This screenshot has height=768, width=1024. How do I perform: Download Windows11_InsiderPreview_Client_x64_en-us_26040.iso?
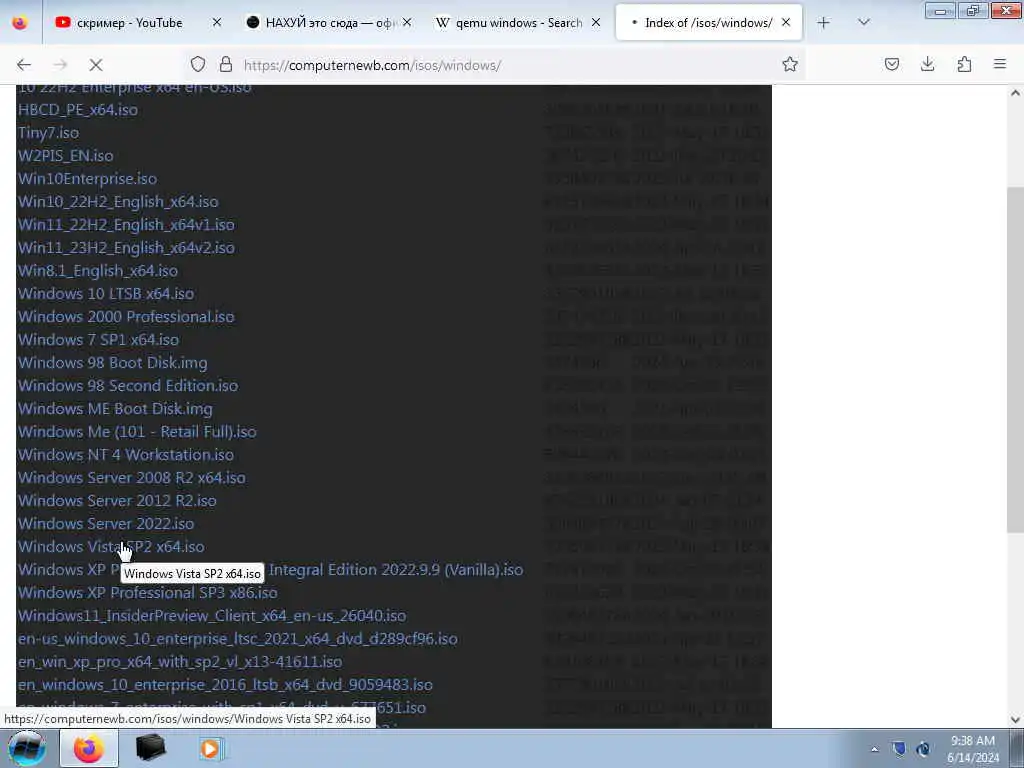[x=212, y=616]
